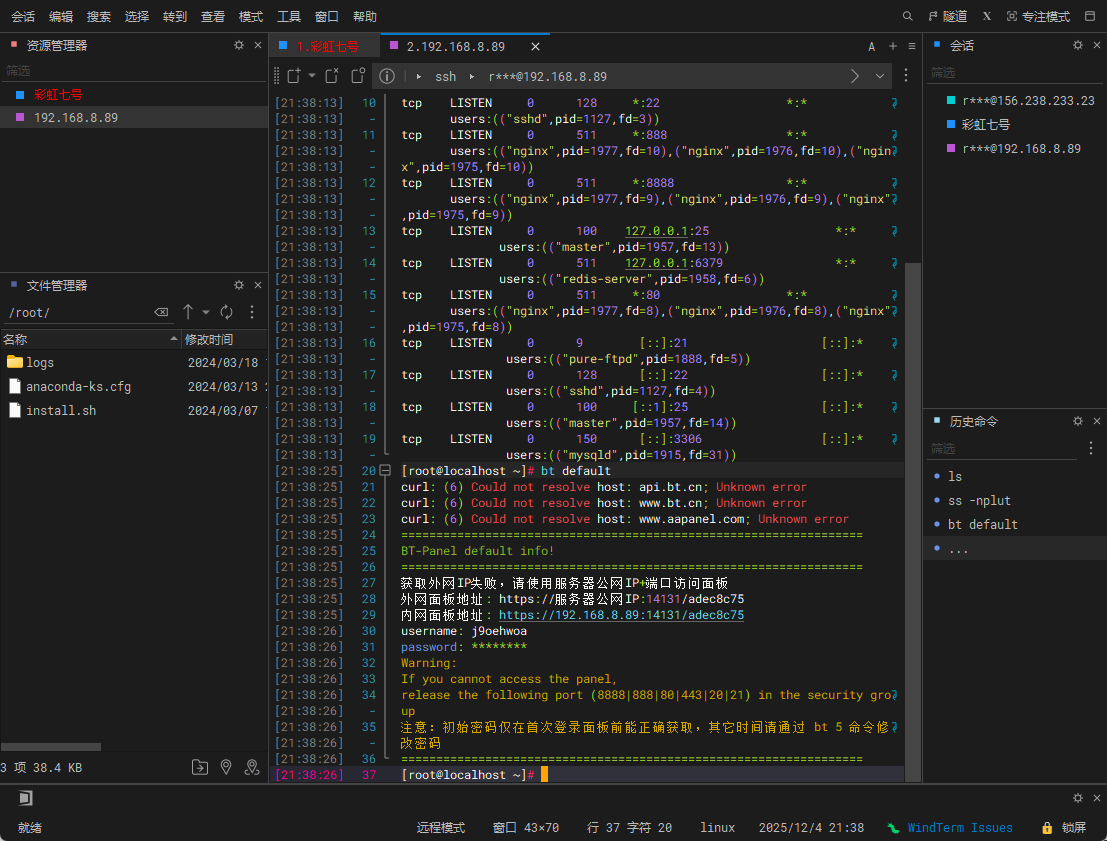
Task: Toggle 远程模式 in the status bar
Action: (441, 828)
